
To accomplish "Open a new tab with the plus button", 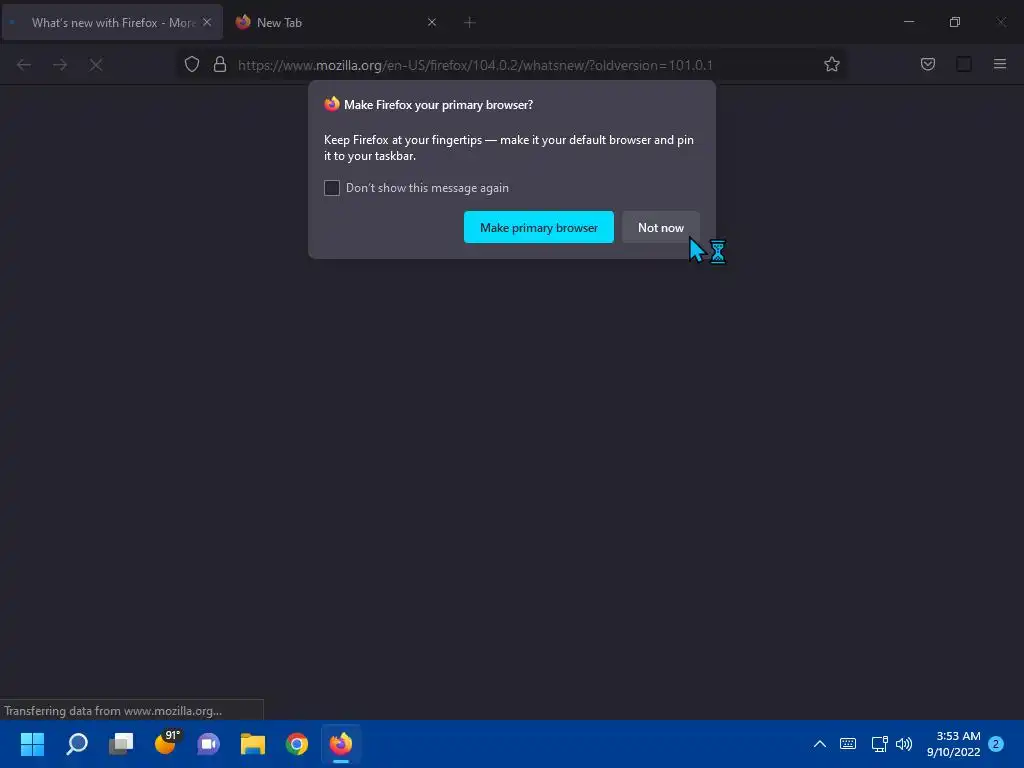I will tap(470, 23).
